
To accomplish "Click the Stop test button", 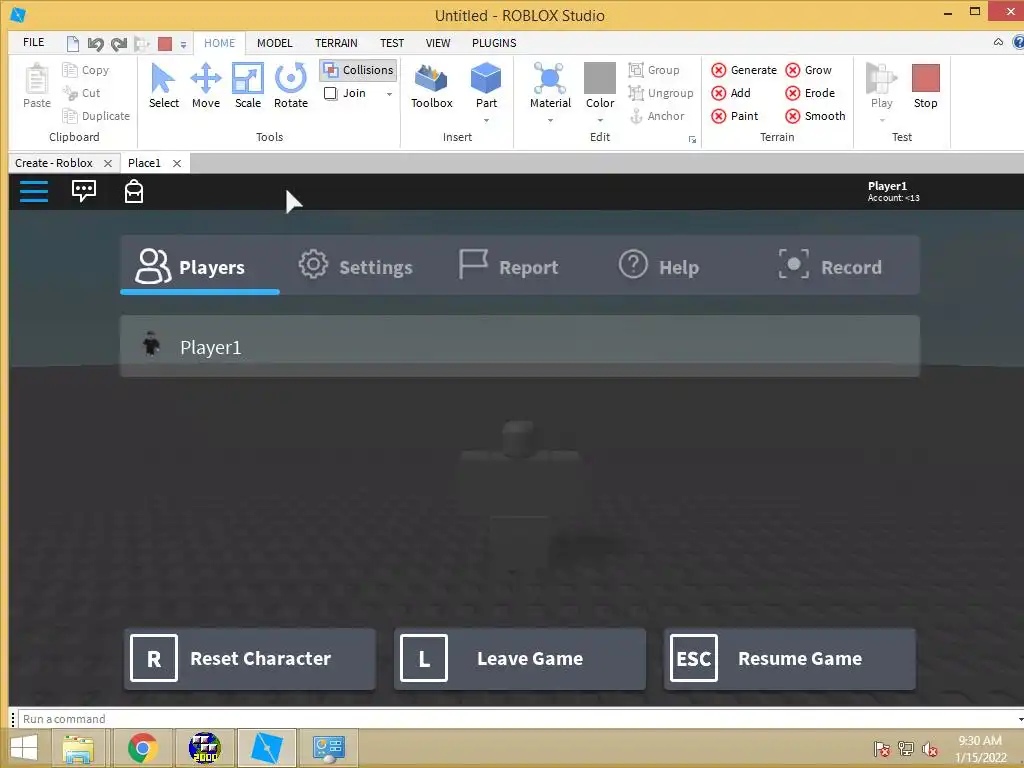I will [925, 86].
